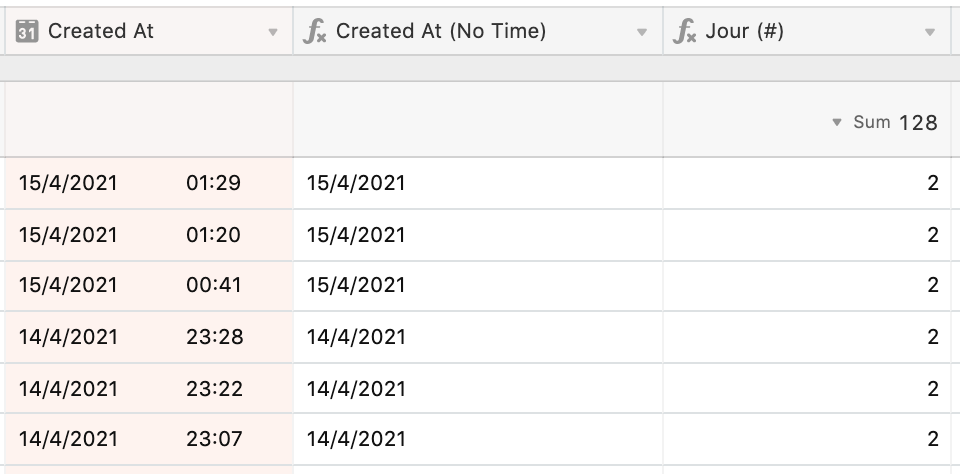Viewport: 960px width, 474px height.
Task: Click the Jour value 2 in the 01:29 row
Action: [932, 183]
